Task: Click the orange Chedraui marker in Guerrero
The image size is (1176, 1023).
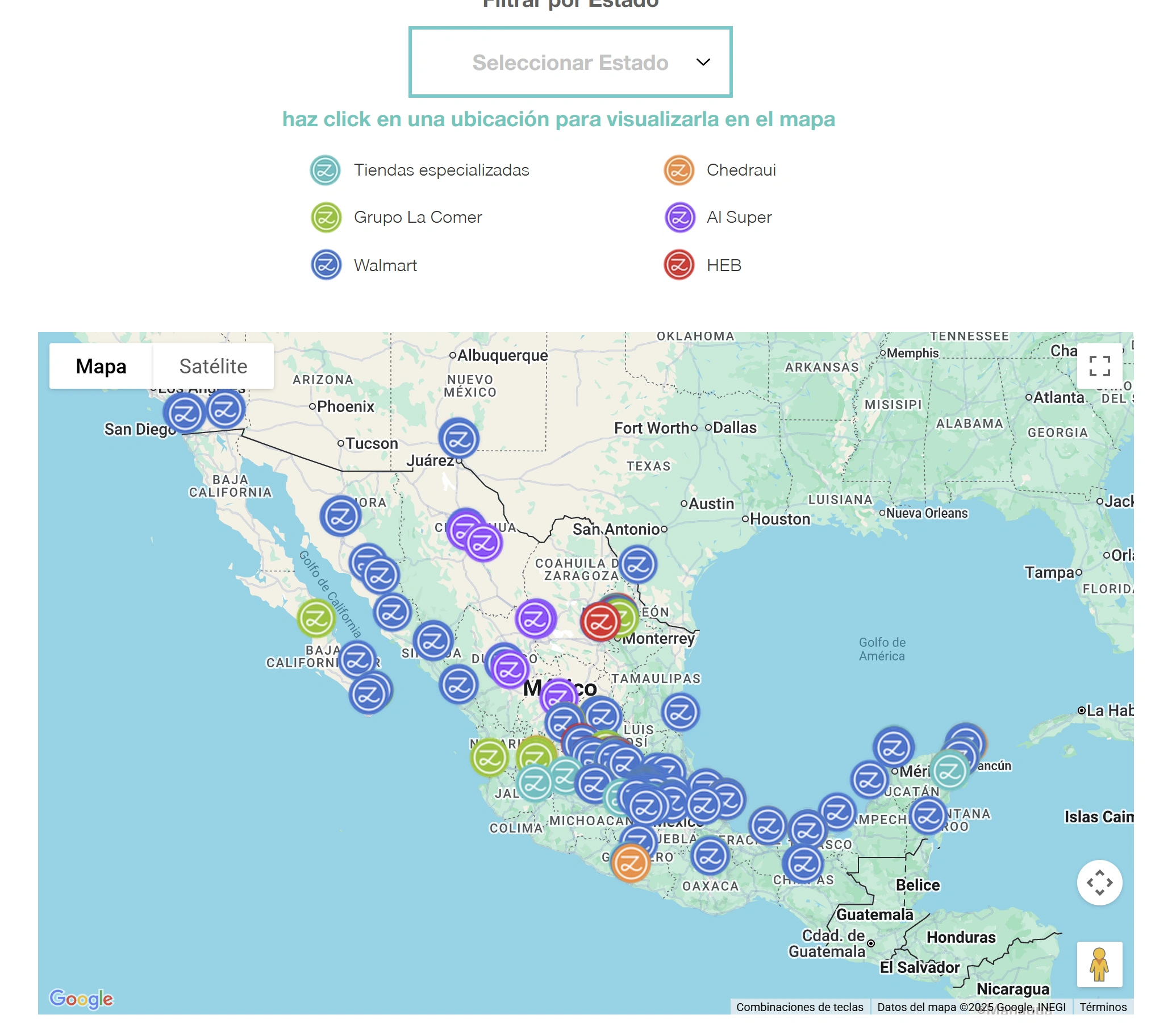Action: point(630,863)
